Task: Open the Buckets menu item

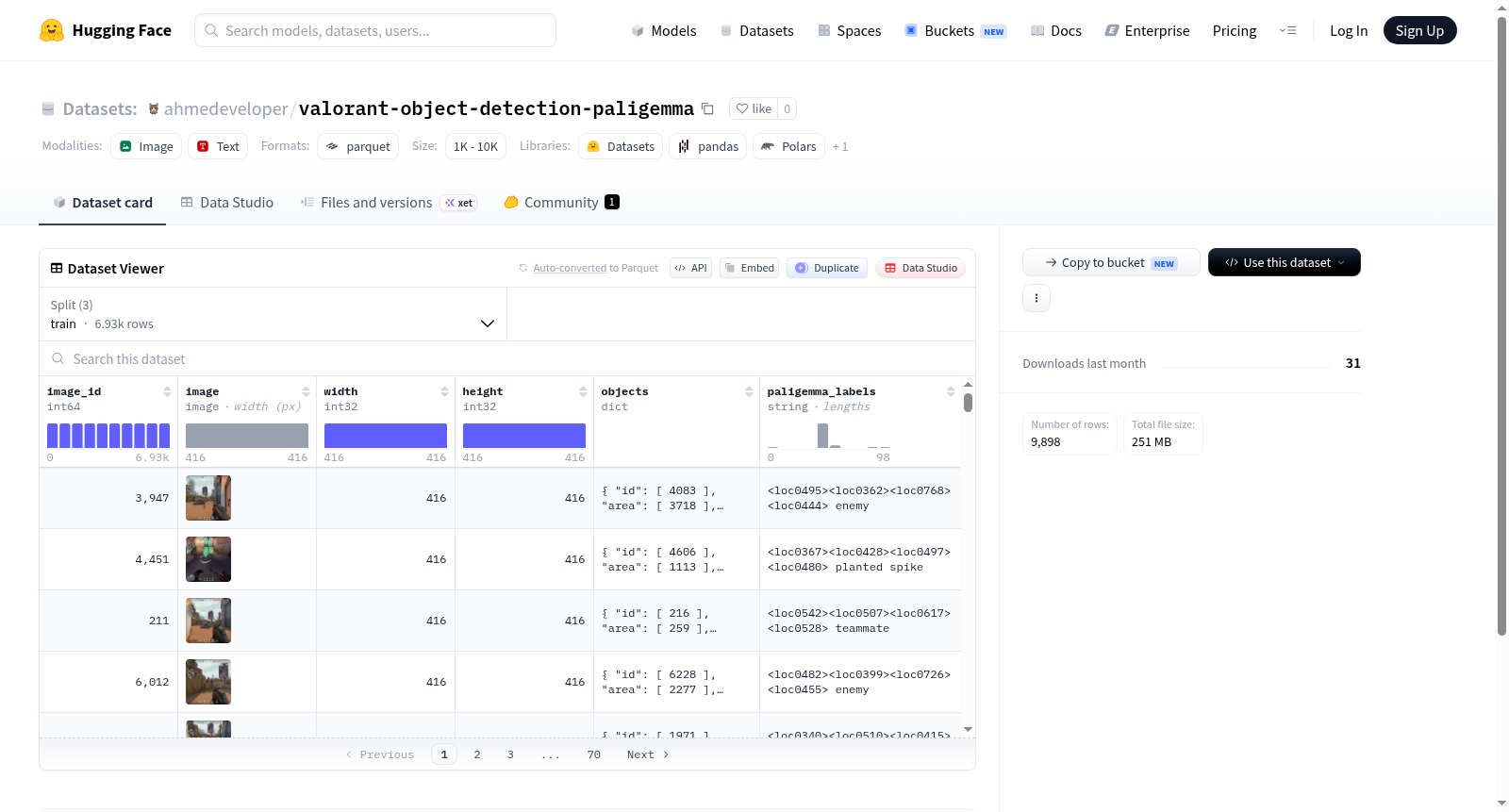Action: point(955,31)
